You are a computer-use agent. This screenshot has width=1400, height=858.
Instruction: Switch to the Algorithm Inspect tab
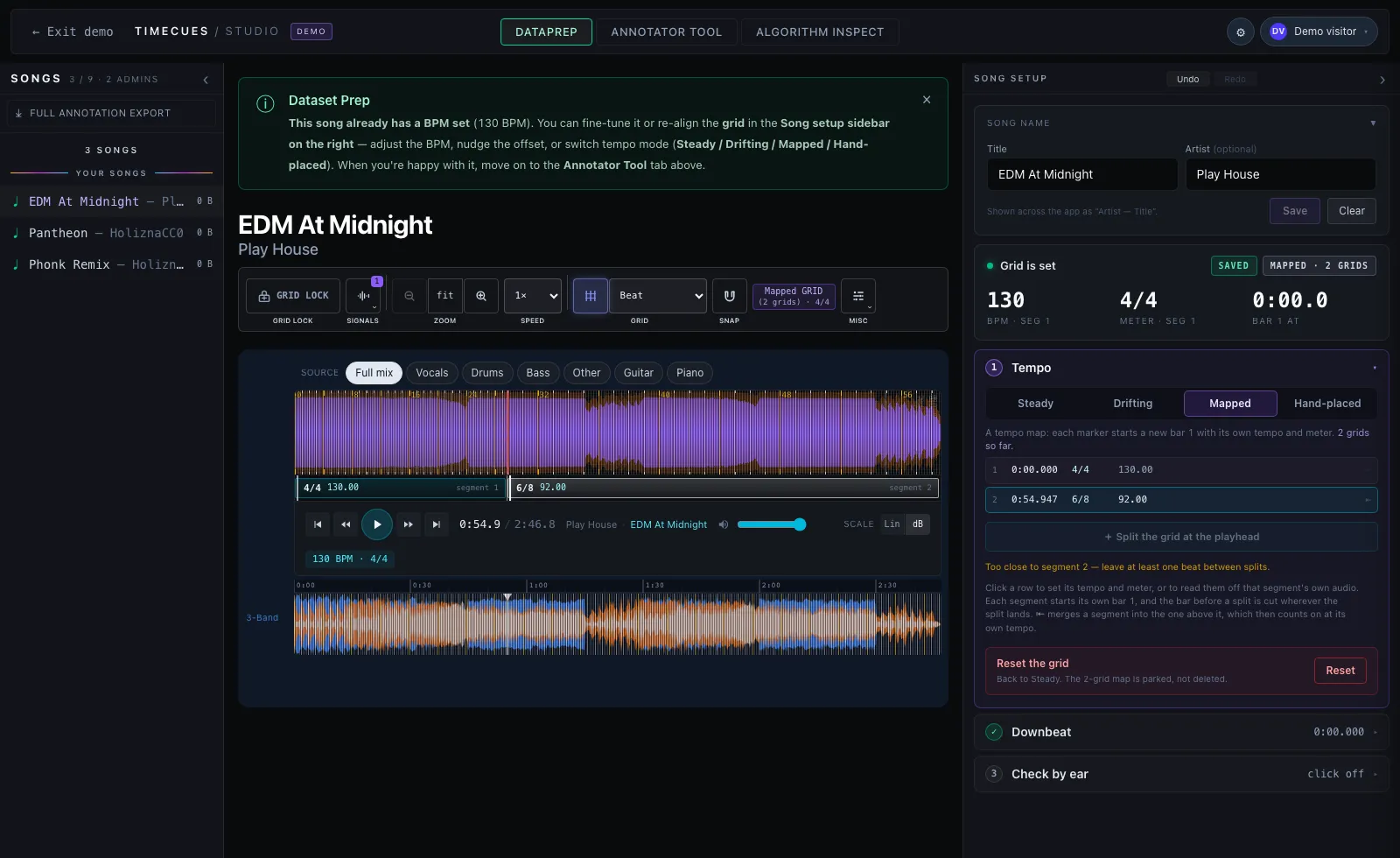point(820,32)
